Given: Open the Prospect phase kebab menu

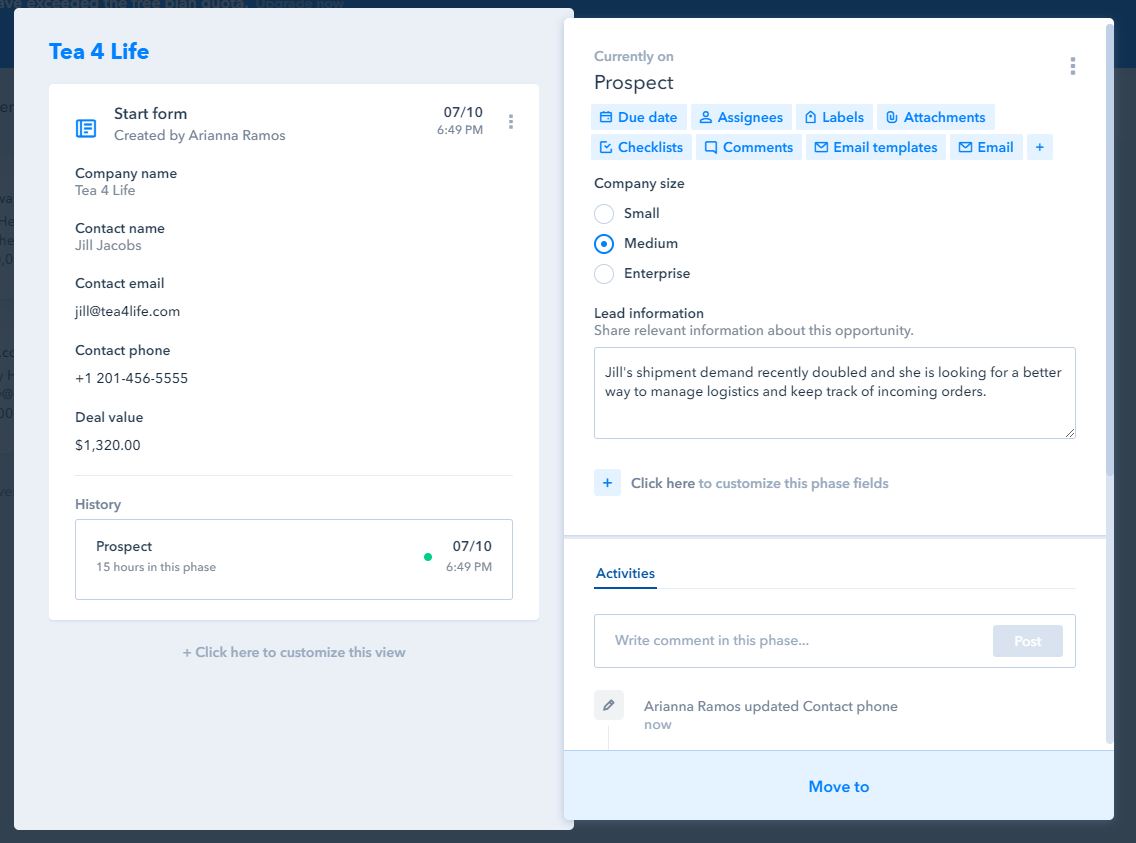Looking at the screenshot, I should [x=1072, y=66].
